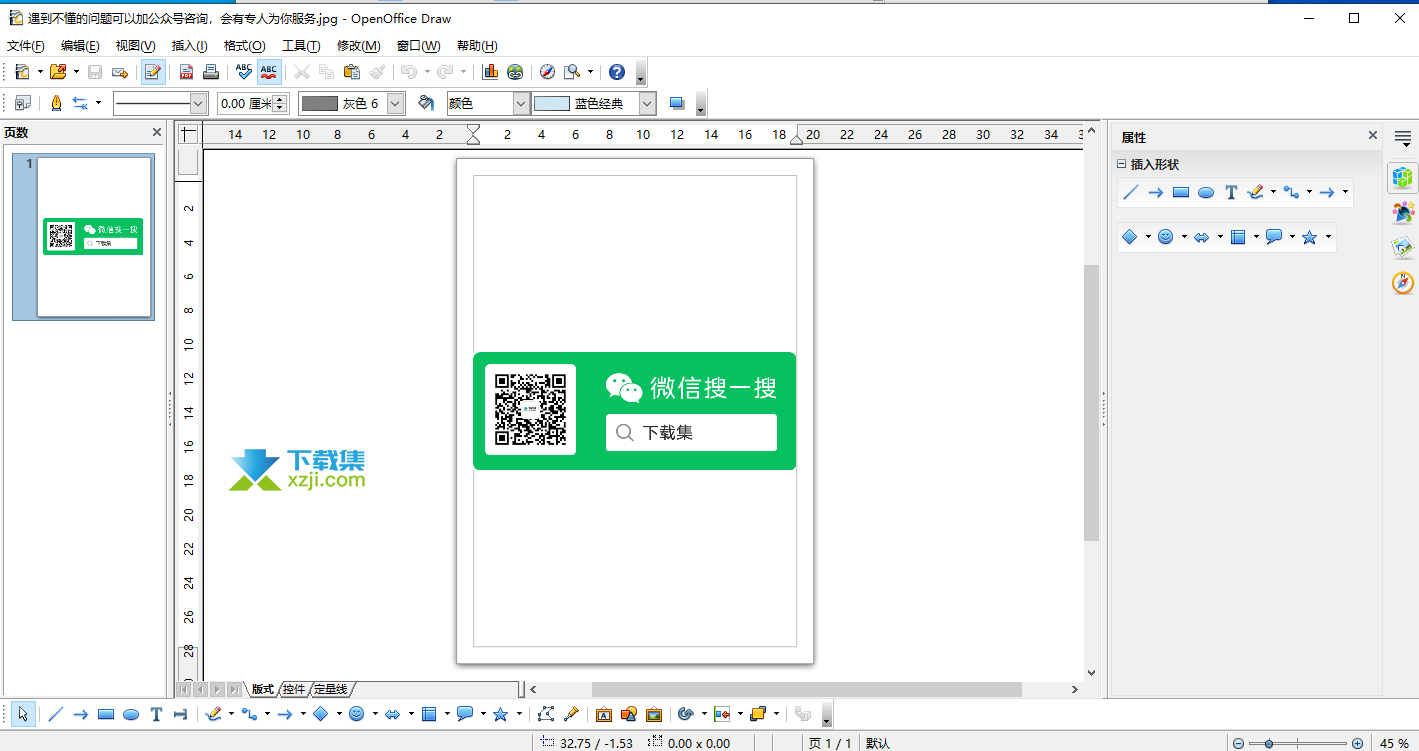This screenshot has height=751, width=1419.
Task: Insert picture From File in bottom toolbar
Action: [628, 714]
